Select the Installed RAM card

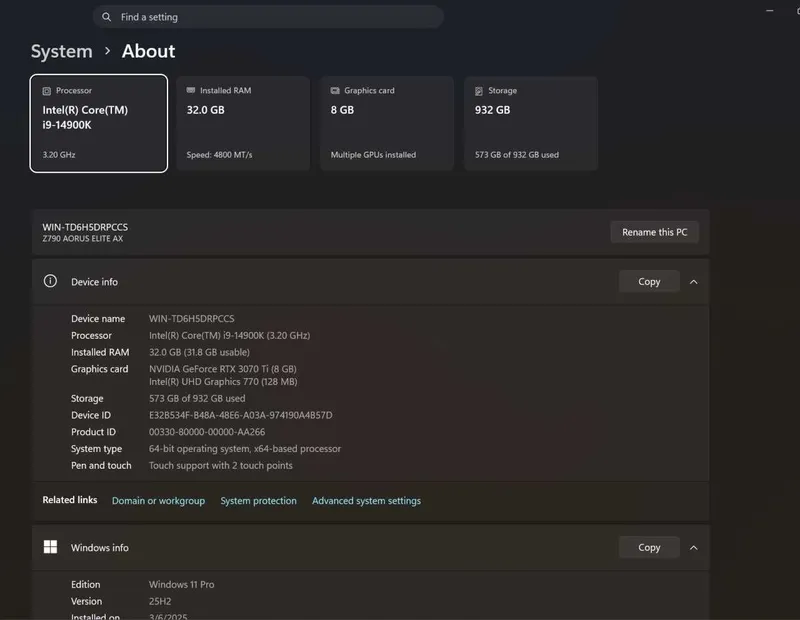(243, 123)
